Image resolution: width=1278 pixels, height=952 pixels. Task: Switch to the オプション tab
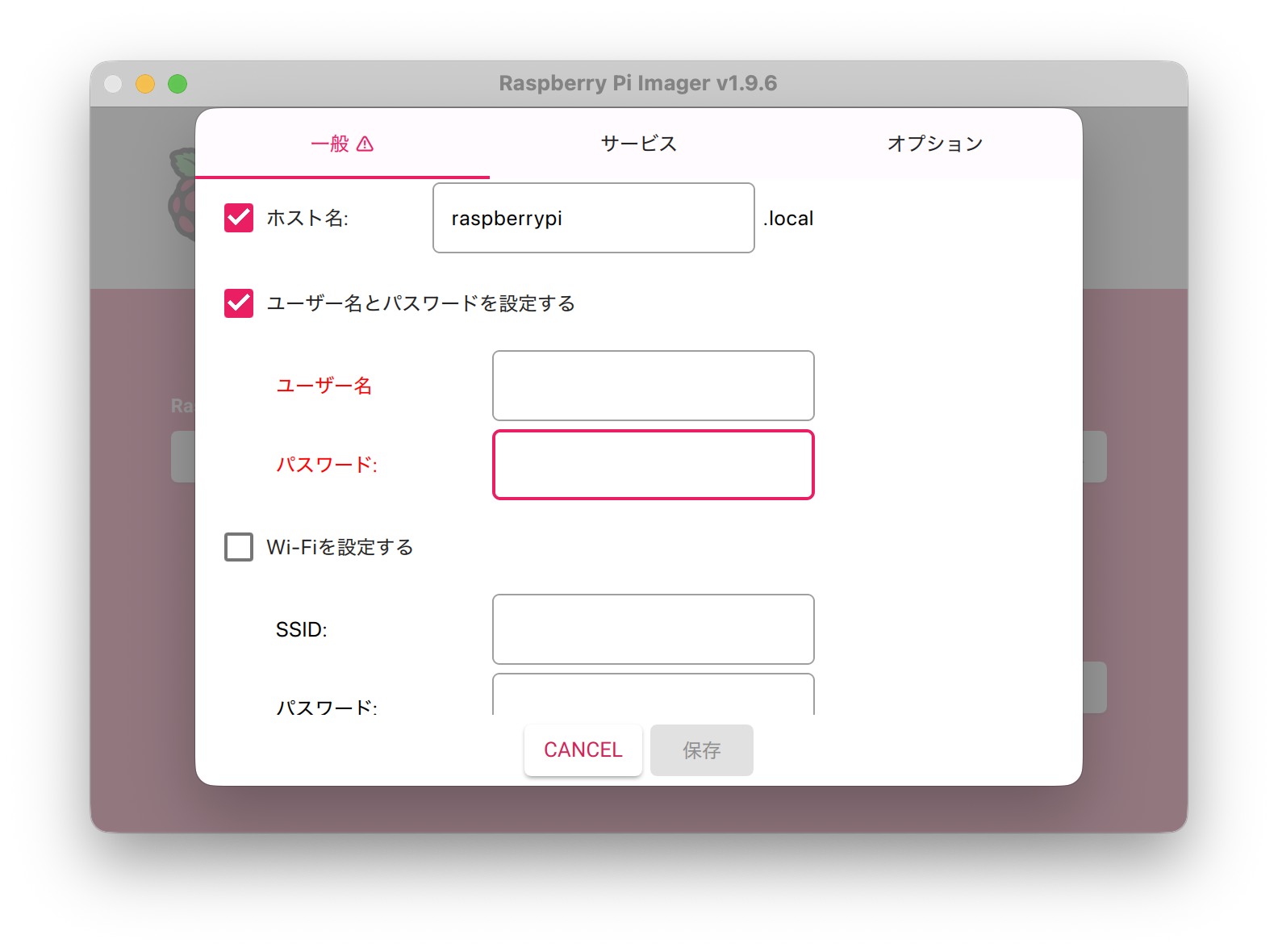934,144
